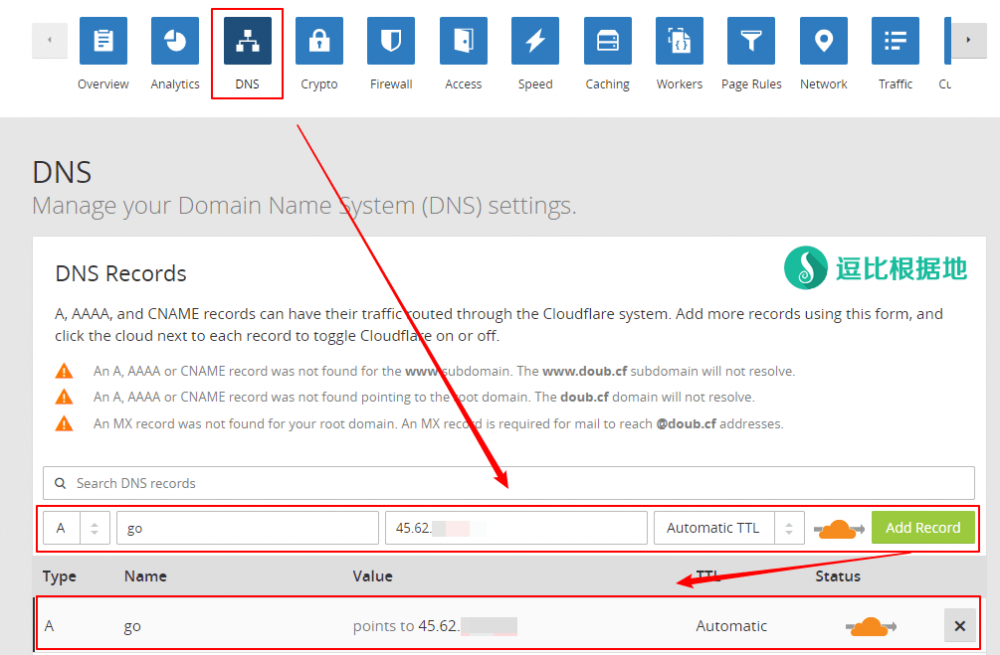
Task: Open the record type A dropdown
Action: click(x=76, y=528)
